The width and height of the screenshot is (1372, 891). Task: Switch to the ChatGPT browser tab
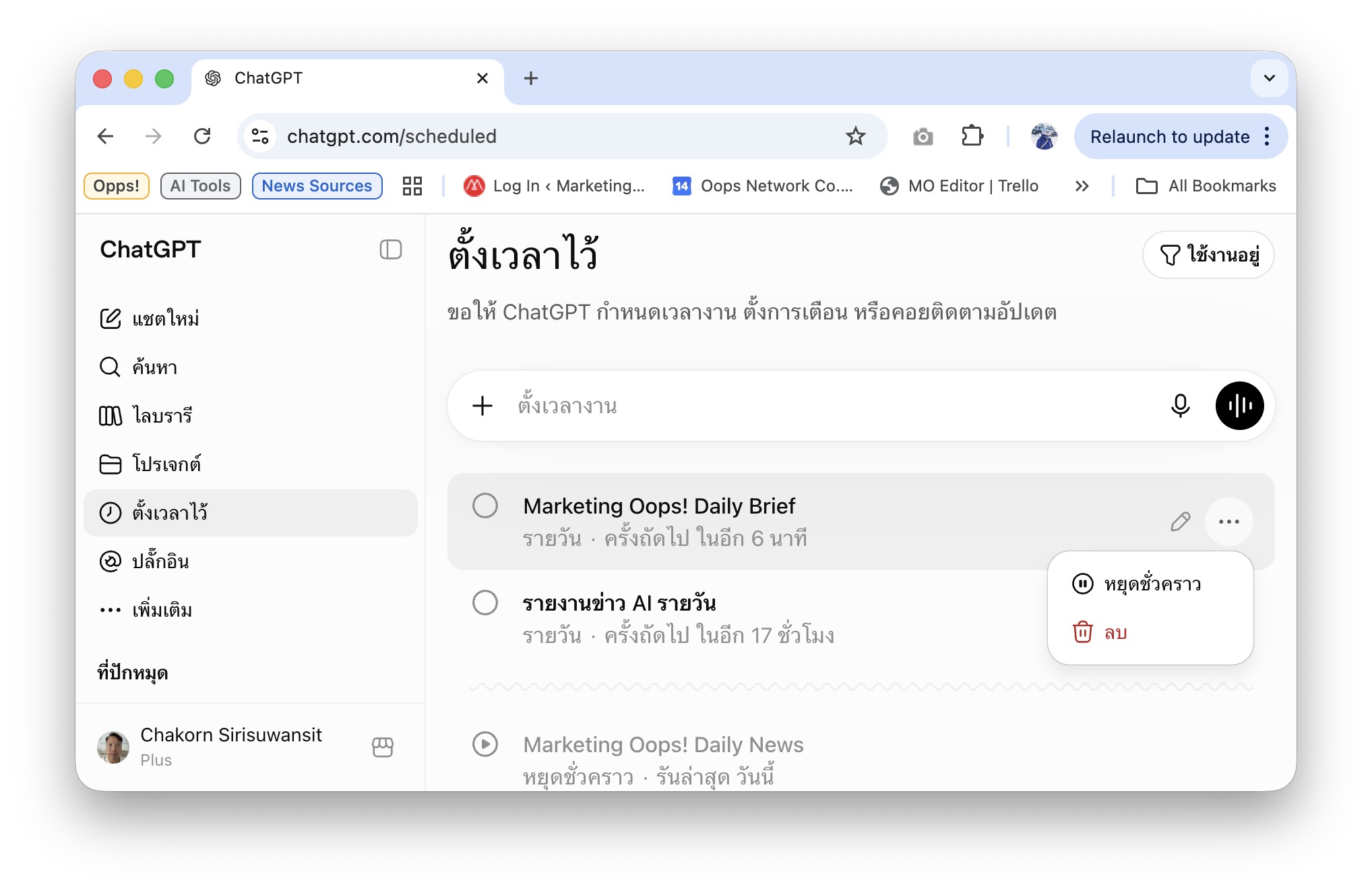(x=347, y=80)
